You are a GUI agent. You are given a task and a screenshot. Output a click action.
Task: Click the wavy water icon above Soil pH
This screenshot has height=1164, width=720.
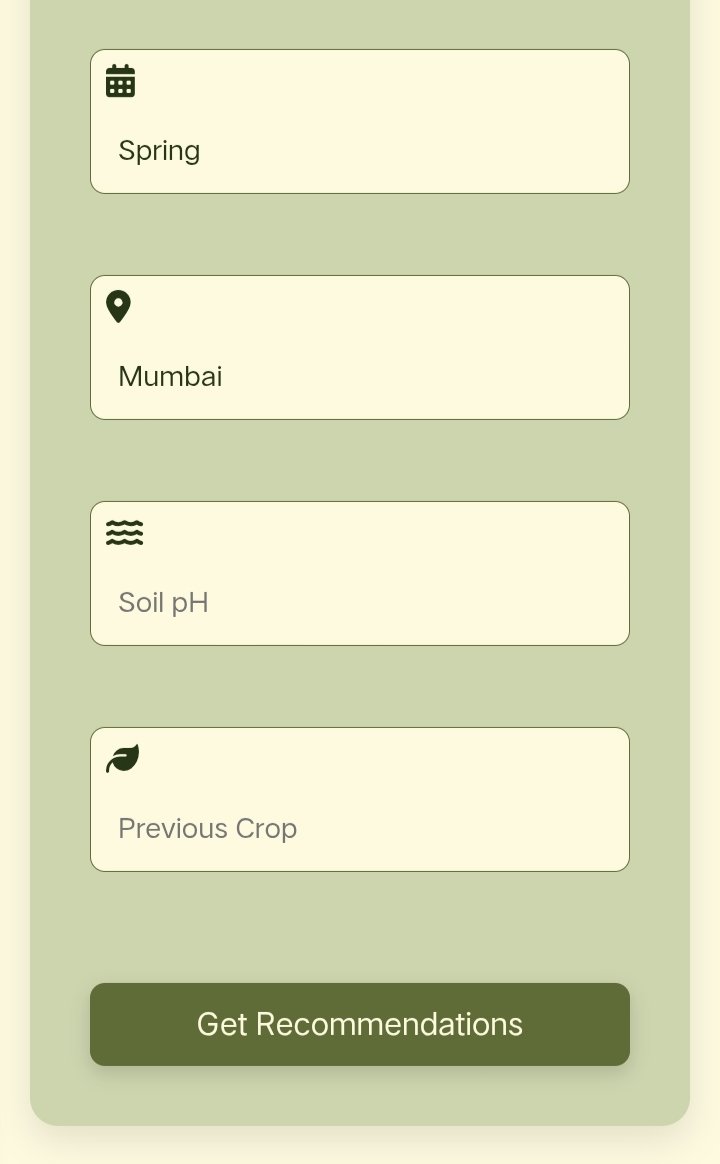click(124, 533)
